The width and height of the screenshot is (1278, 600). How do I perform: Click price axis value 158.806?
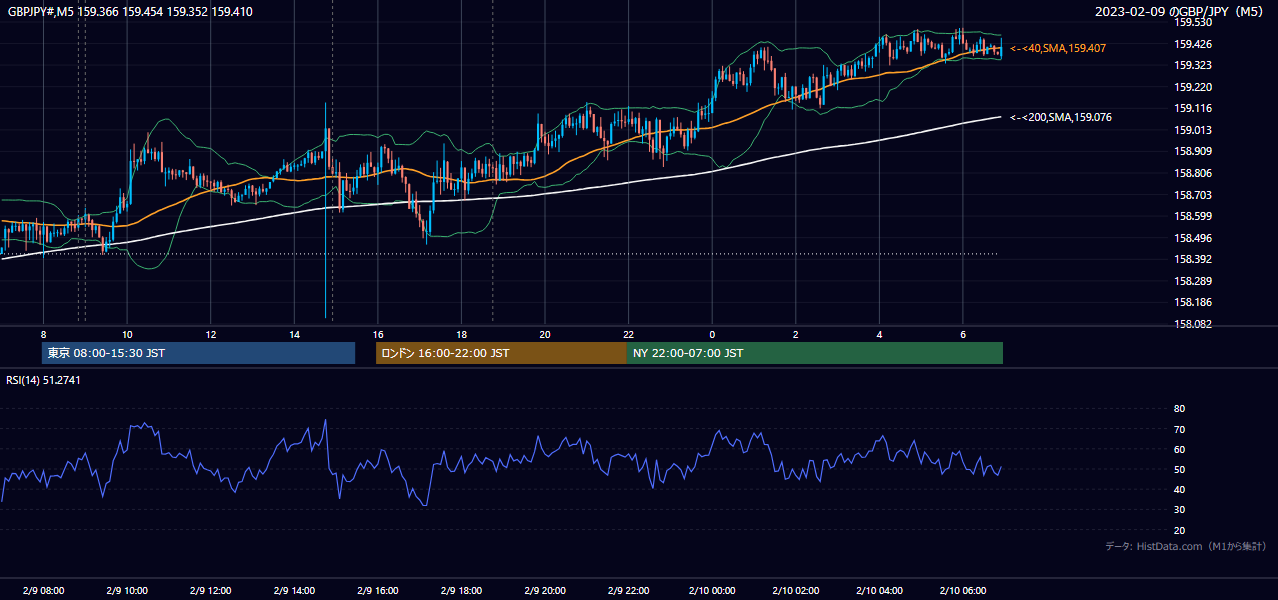pyautogui.click(x=1193, y=173)
